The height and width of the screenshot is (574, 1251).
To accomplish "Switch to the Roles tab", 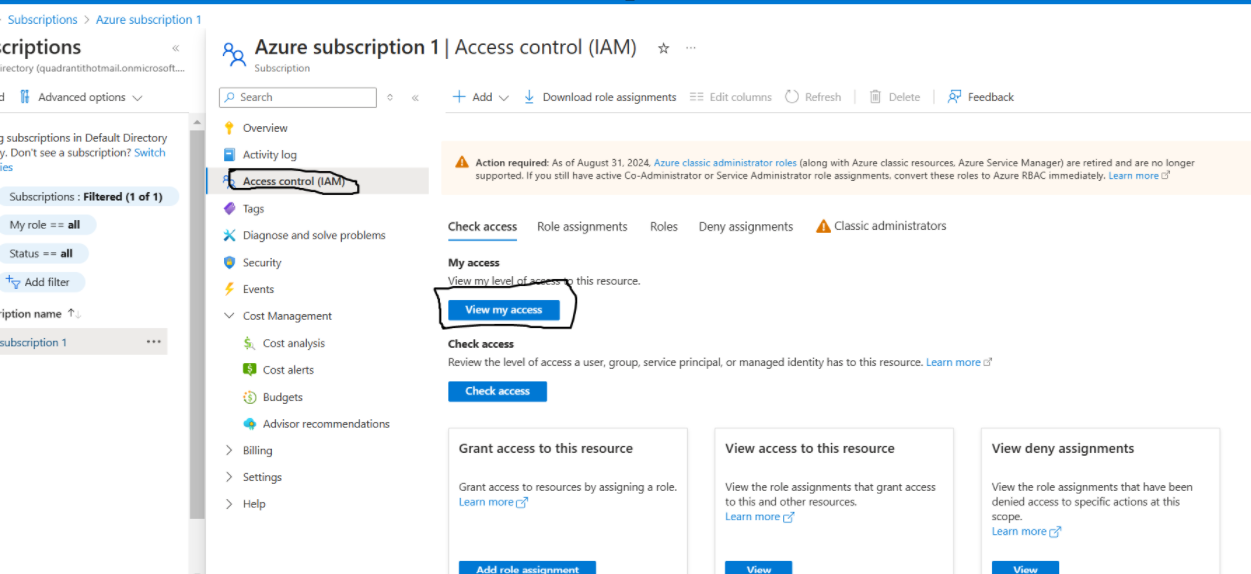I will tap(664, 227).
